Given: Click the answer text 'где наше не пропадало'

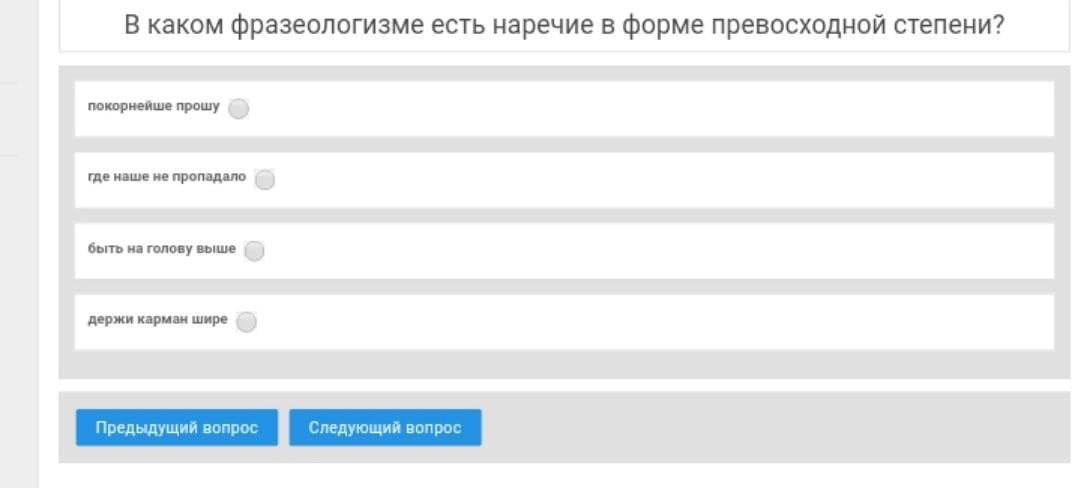Looking at the screenshot, I should [166, 177].
